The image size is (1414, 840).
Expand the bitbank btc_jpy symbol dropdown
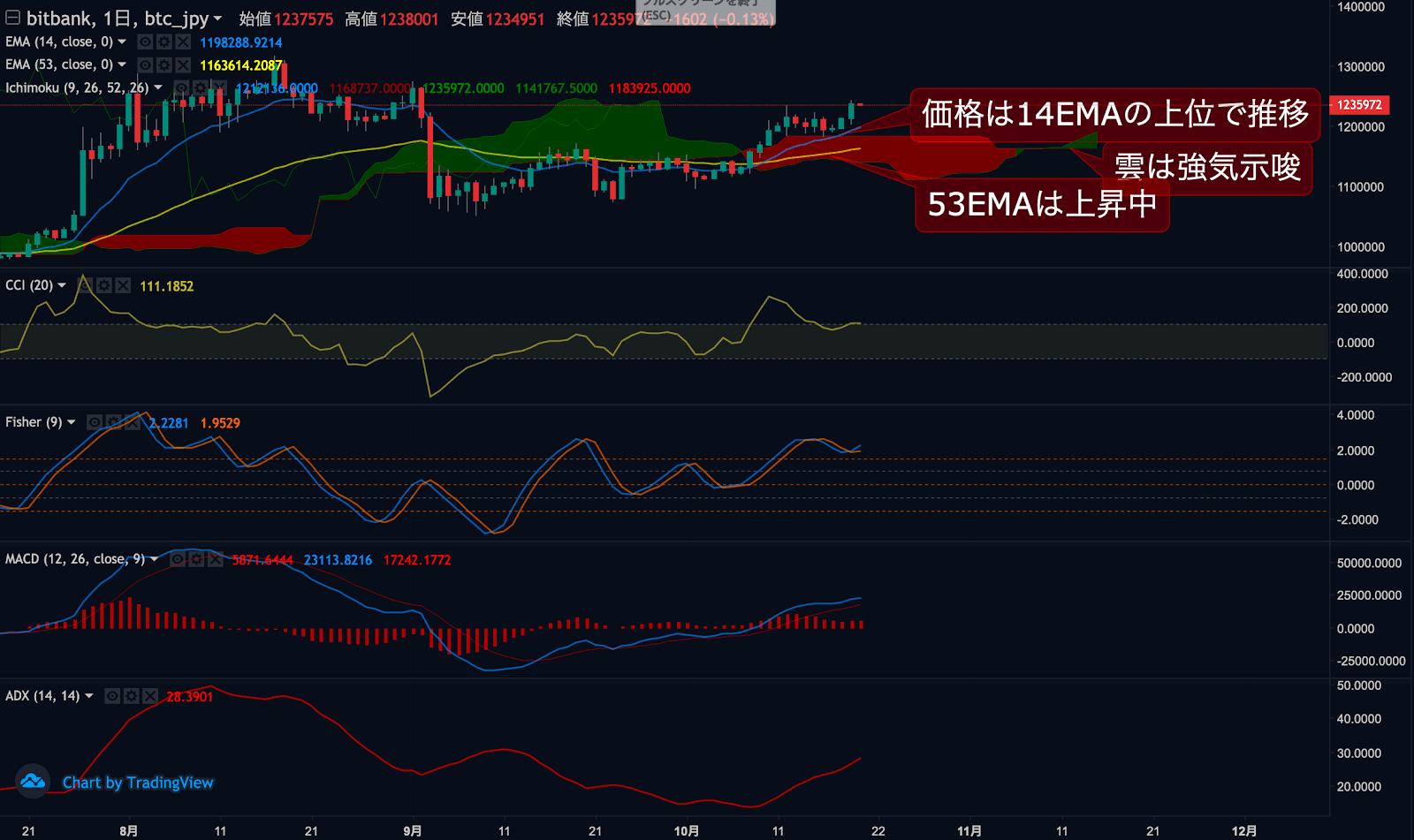(217, 19)
